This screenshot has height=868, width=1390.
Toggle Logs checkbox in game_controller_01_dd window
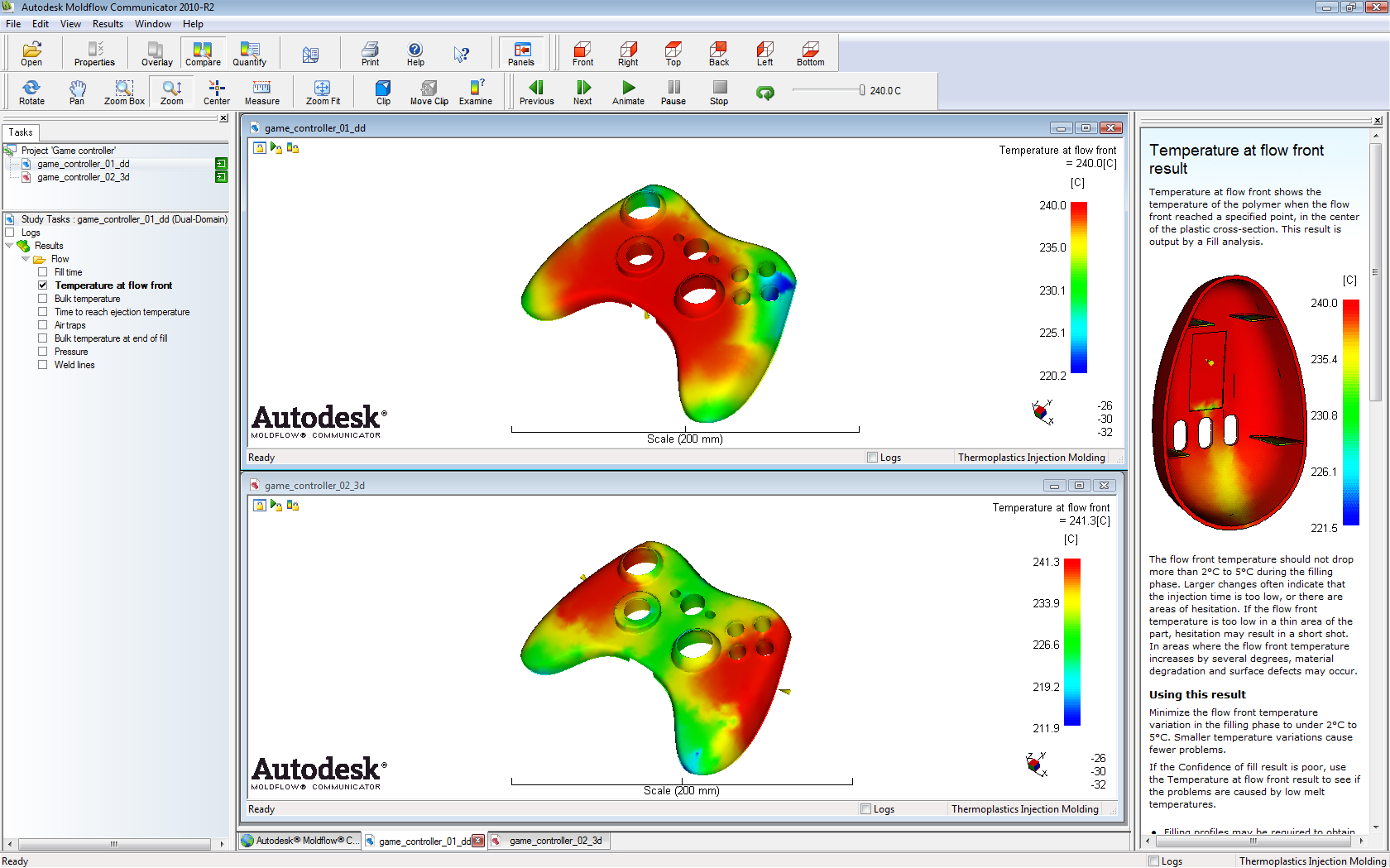coord(872,457)
